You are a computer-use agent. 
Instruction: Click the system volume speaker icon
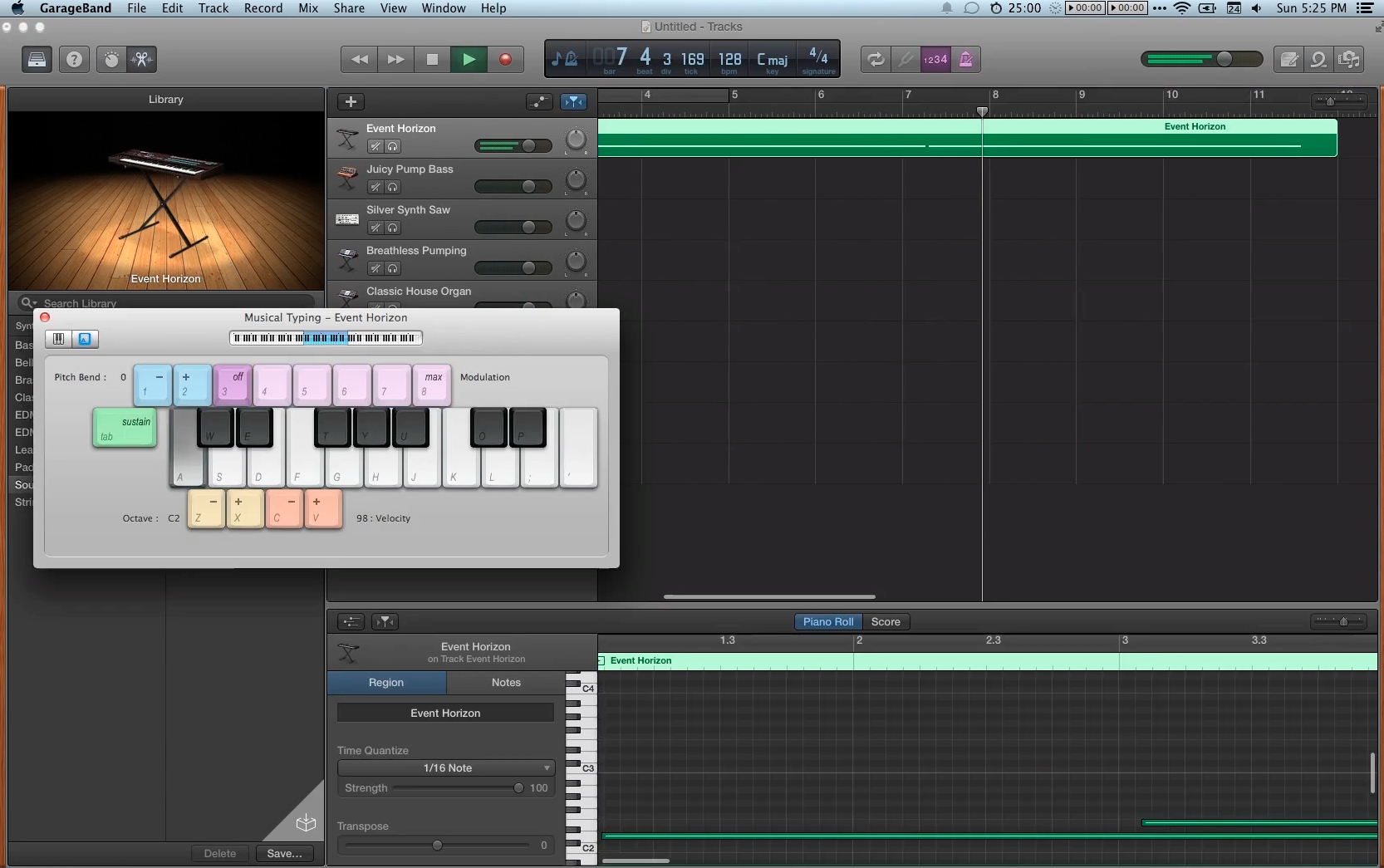click(1256, 7)
